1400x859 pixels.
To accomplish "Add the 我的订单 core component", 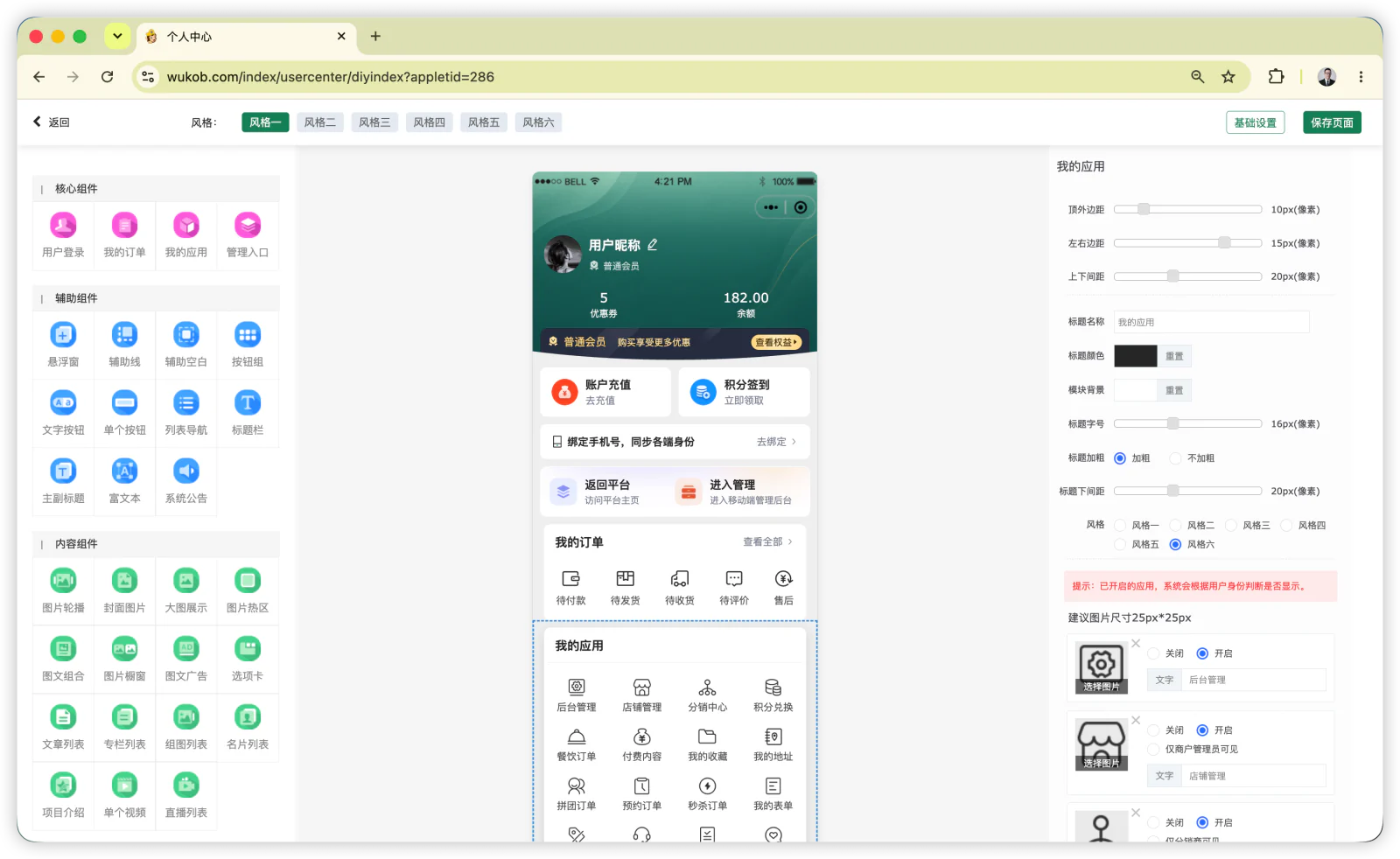I will coord(124,235).
